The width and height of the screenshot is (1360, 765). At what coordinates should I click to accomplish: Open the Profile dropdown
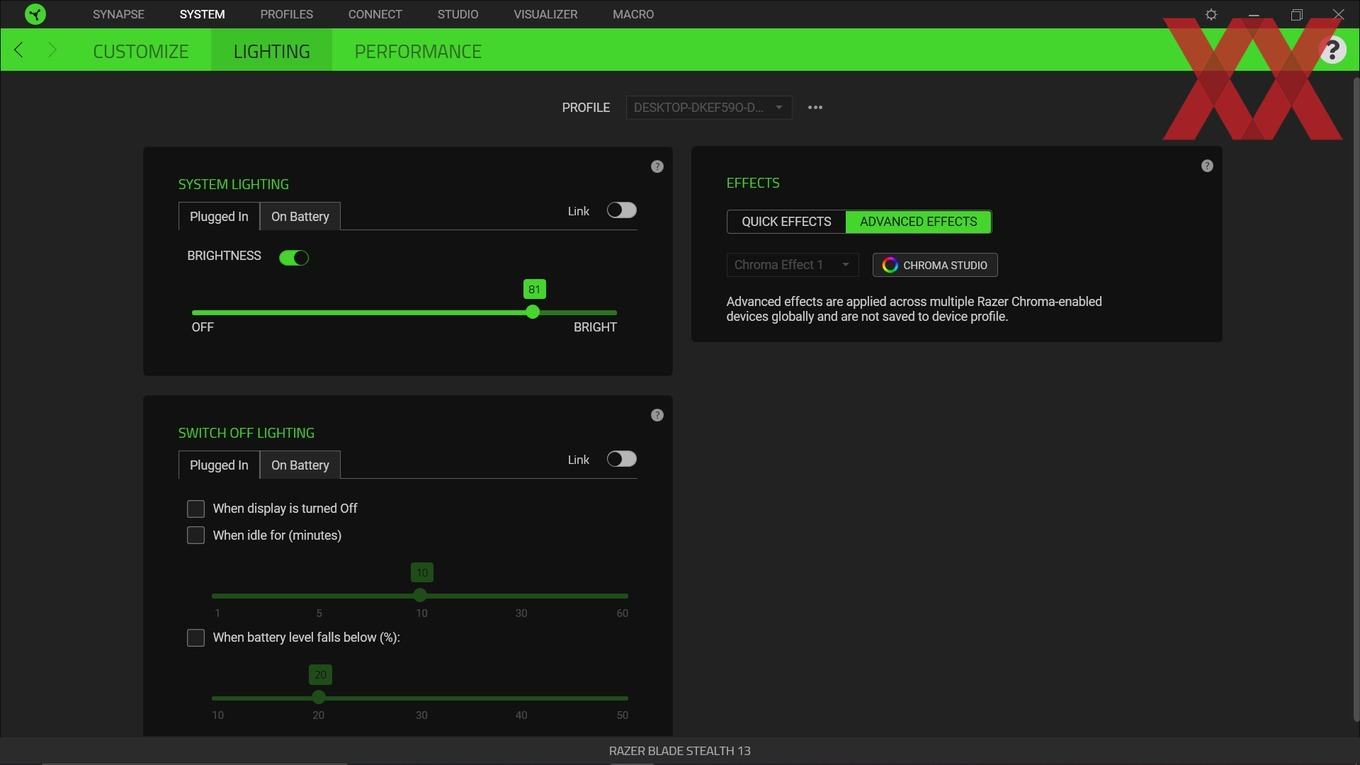tap(709, 107)
